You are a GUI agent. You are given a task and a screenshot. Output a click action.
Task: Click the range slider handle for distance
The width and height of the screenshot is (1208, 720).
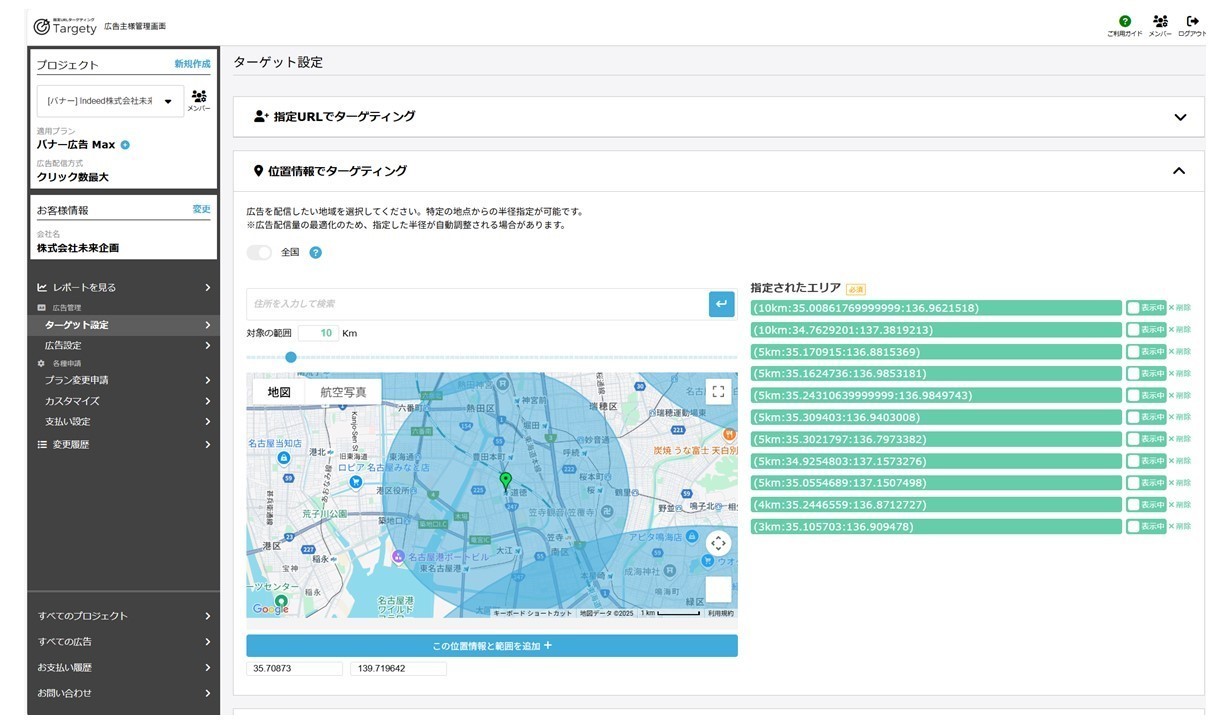tap(291, 357)
